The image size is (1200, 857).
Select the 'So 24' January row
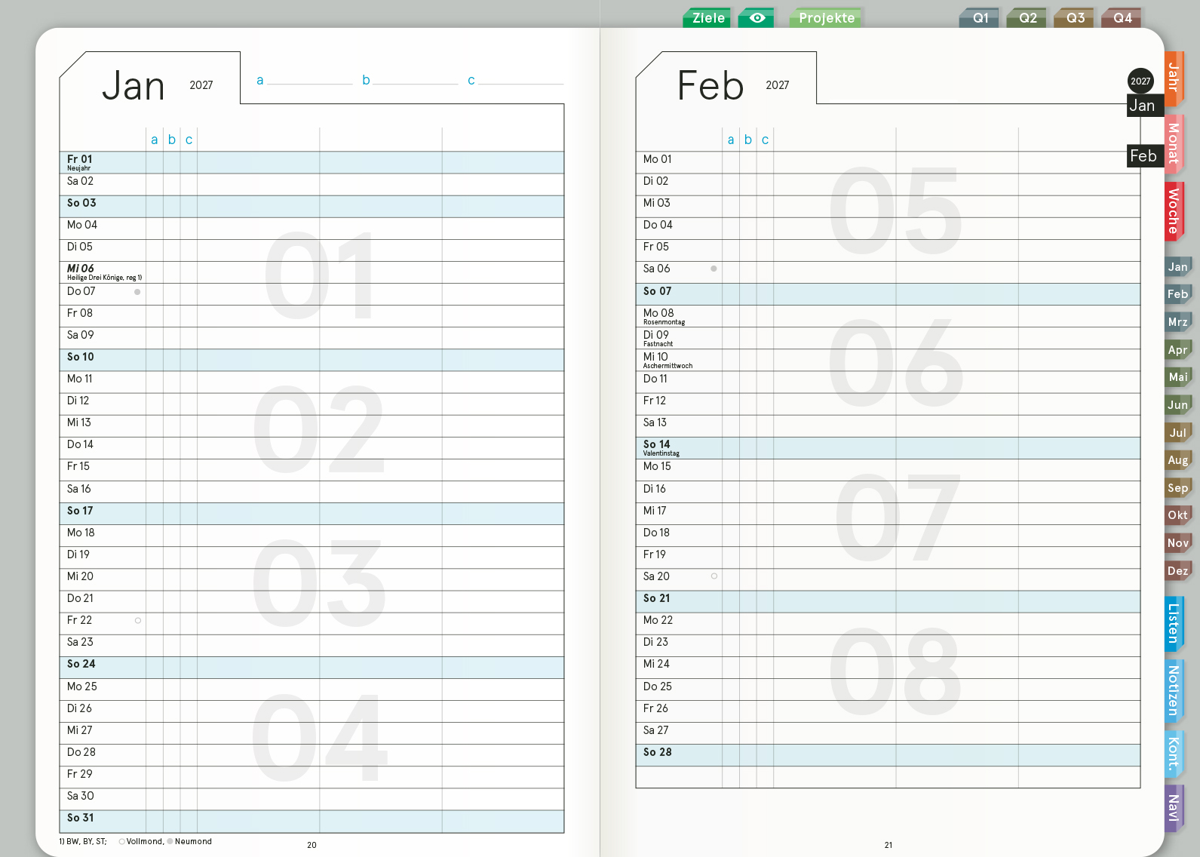point(312,667)
